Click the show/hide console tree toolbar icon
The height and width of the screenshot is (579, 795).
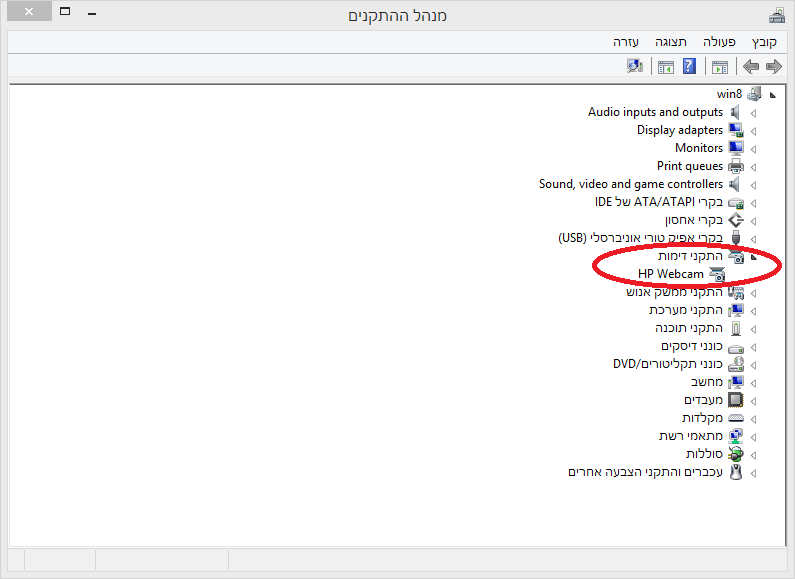tap(719, 66)
